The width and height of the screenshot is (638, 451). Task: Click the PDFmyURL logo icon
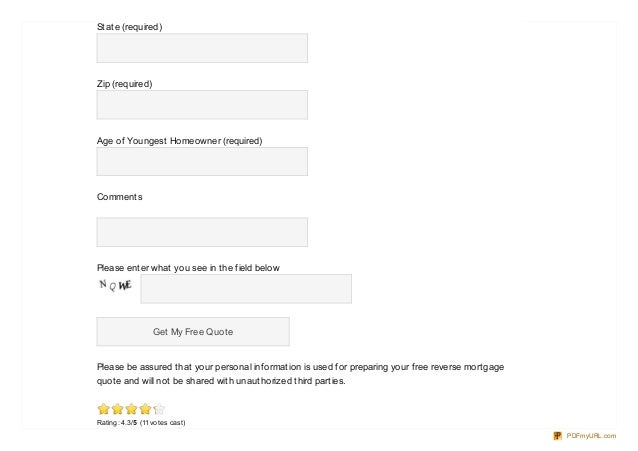coord(557,436)
